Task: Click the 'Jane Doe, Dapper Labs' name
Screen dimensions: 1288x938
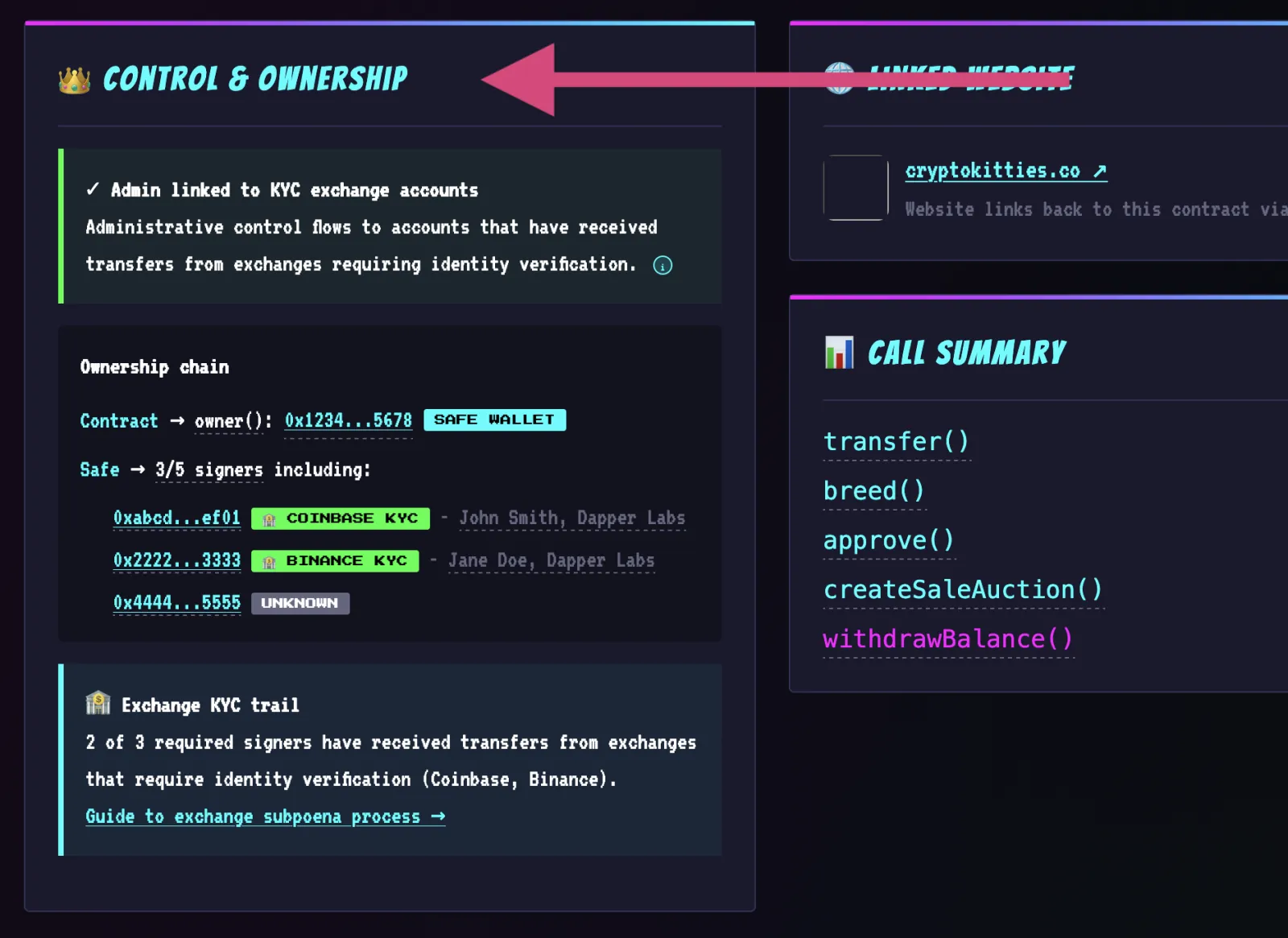Action: (551, 561)
